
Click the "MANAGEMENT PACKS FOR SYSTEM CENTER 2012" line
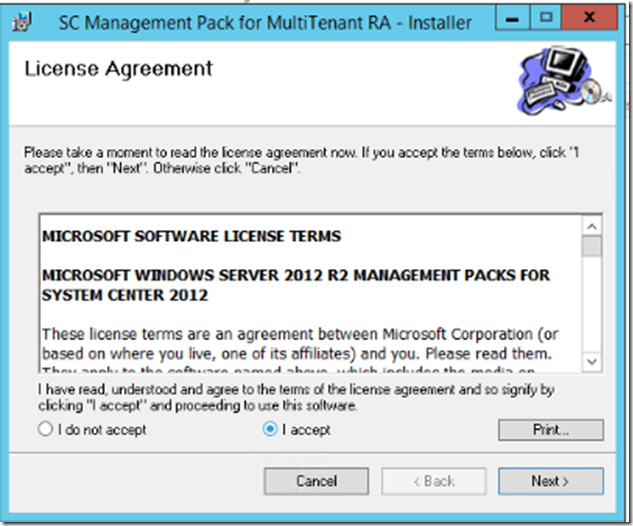(295, 285)
